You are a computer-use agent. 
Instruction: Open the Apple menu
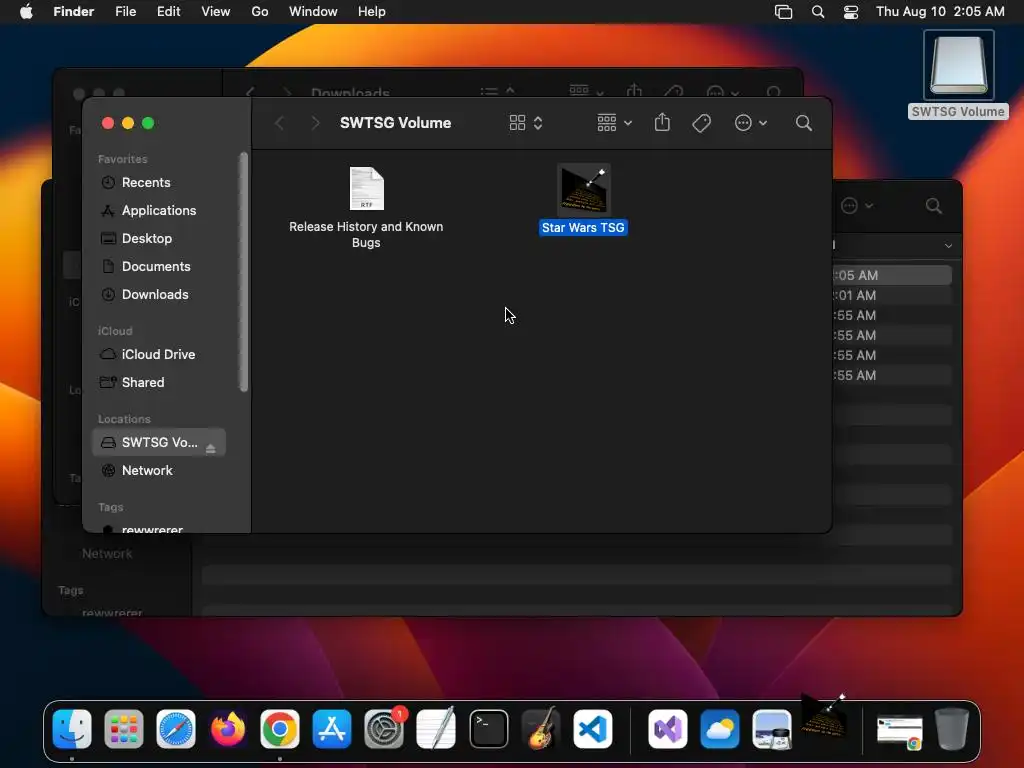click(26, 12)
